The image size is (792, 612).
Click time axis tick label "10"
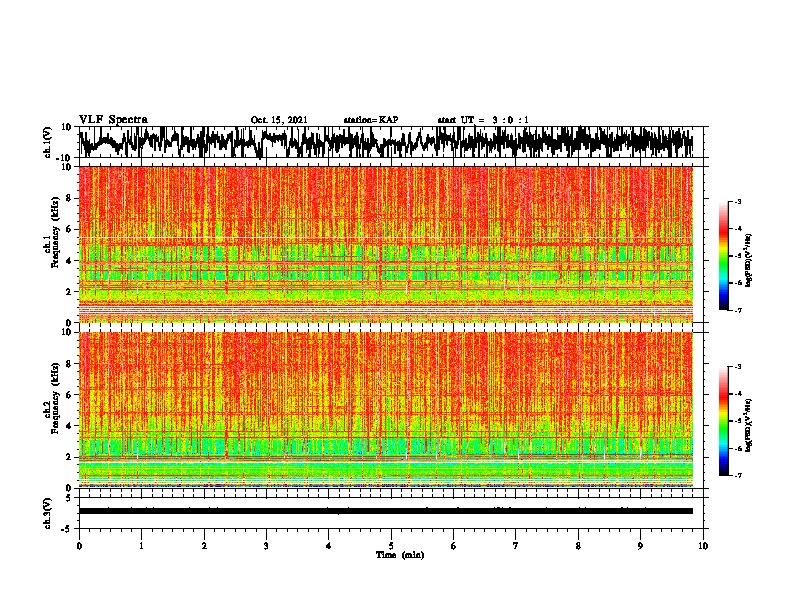(703, 546)
